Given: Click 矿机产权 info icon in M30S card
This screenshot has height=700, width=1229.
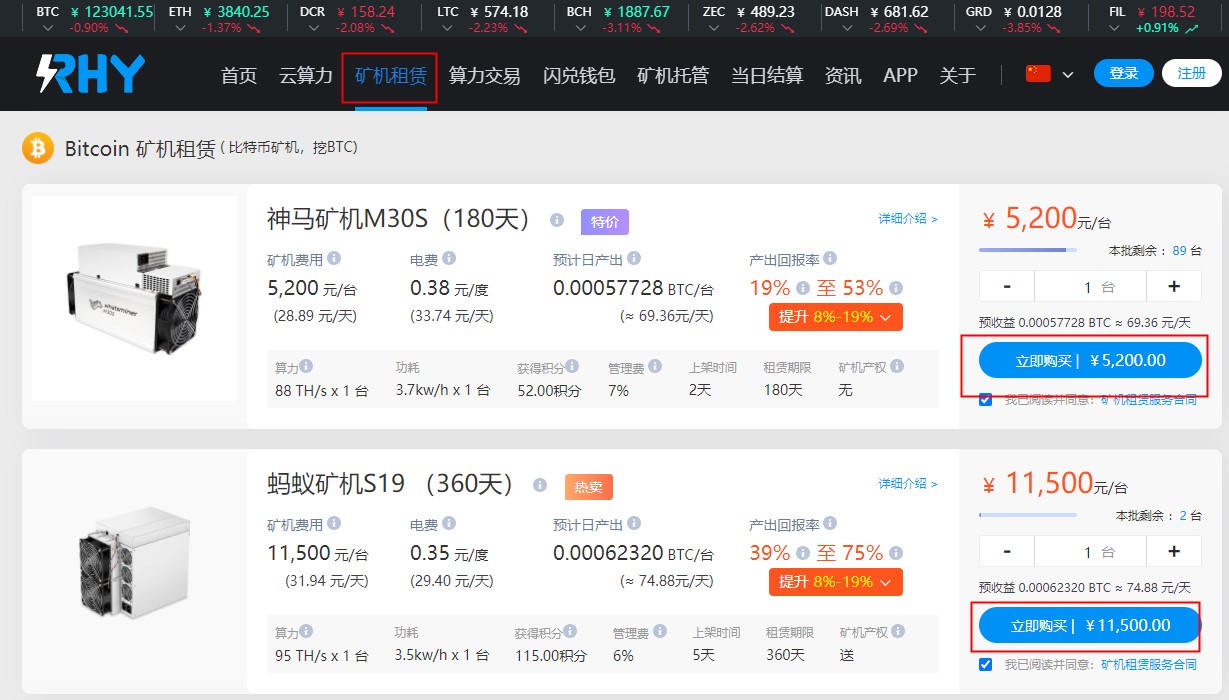Looking at the screenshot, I should pyautogui.click(x=898, y=366).
